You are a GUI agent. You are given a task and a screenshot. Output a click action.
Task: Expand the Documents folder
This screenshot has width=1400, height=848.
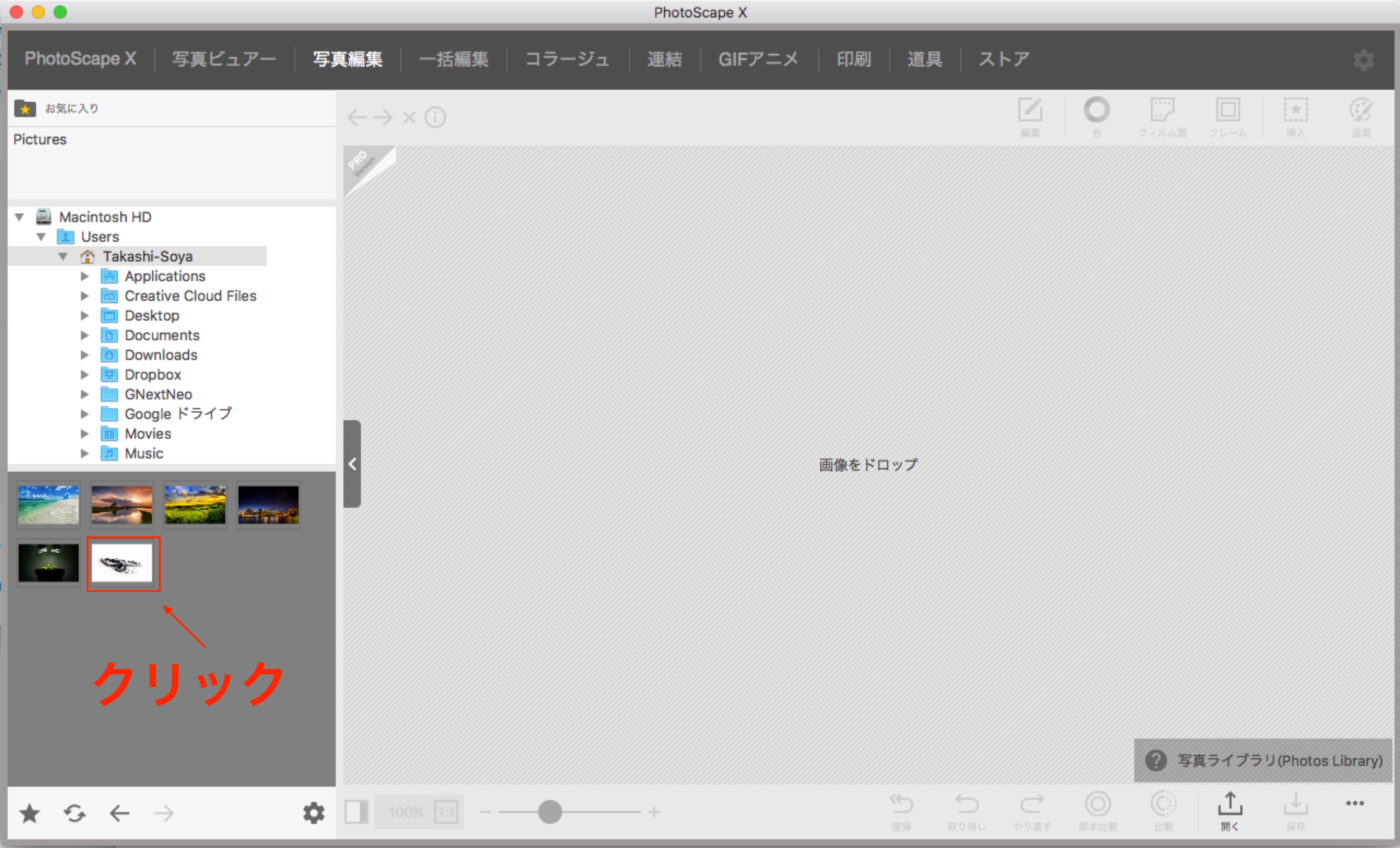pyautogui.click(x=85, y=335)
